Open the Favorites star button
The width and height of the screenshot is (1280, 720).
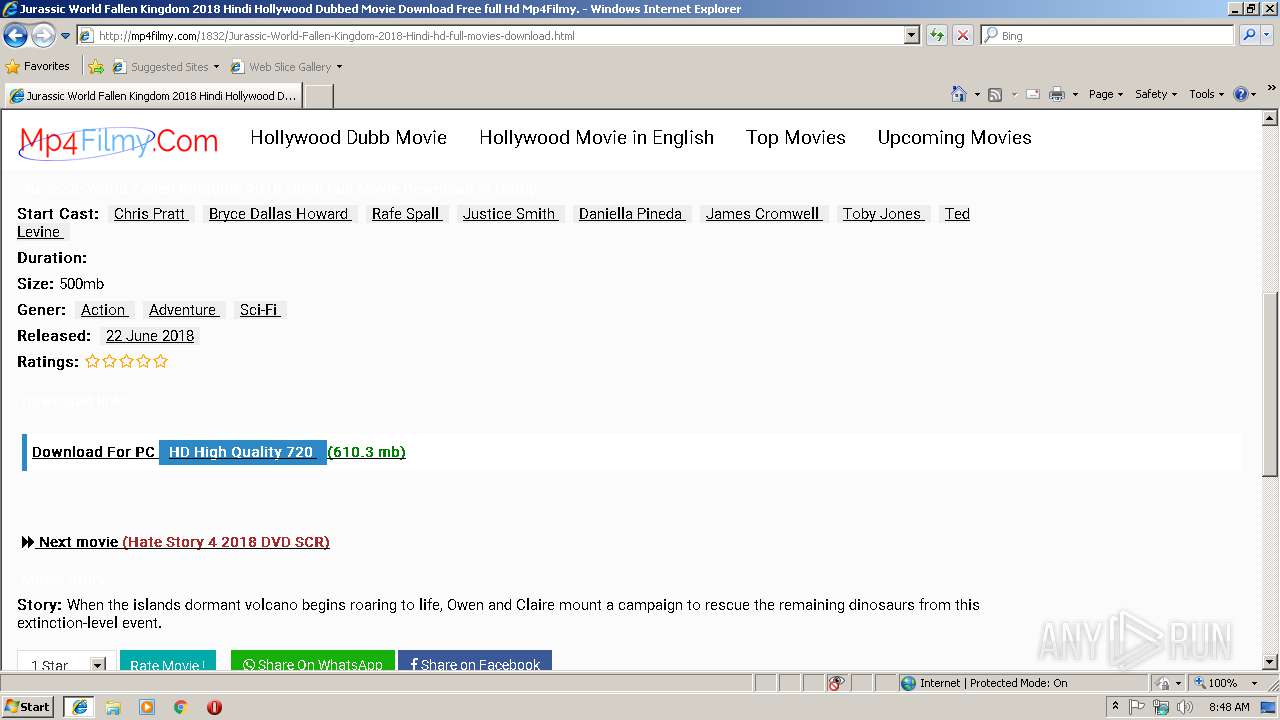[38, 66]
